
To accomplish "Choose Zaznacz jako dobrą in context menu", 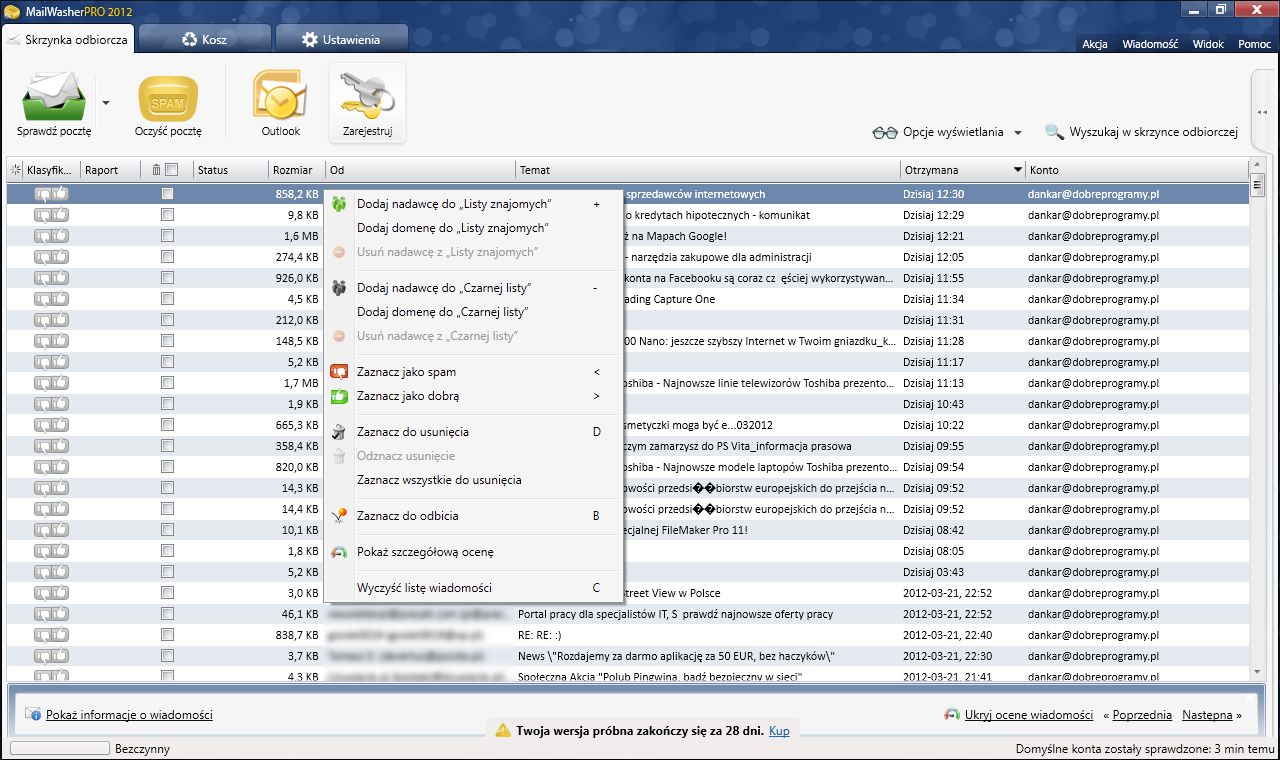I will (473, 396).
